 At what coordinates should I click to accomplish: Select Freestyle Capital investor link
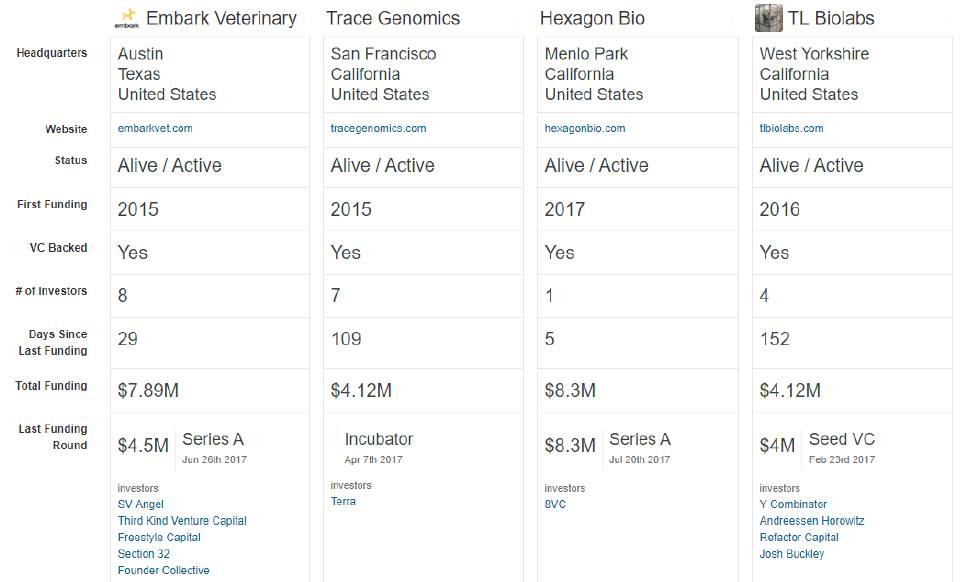(159, 538)
